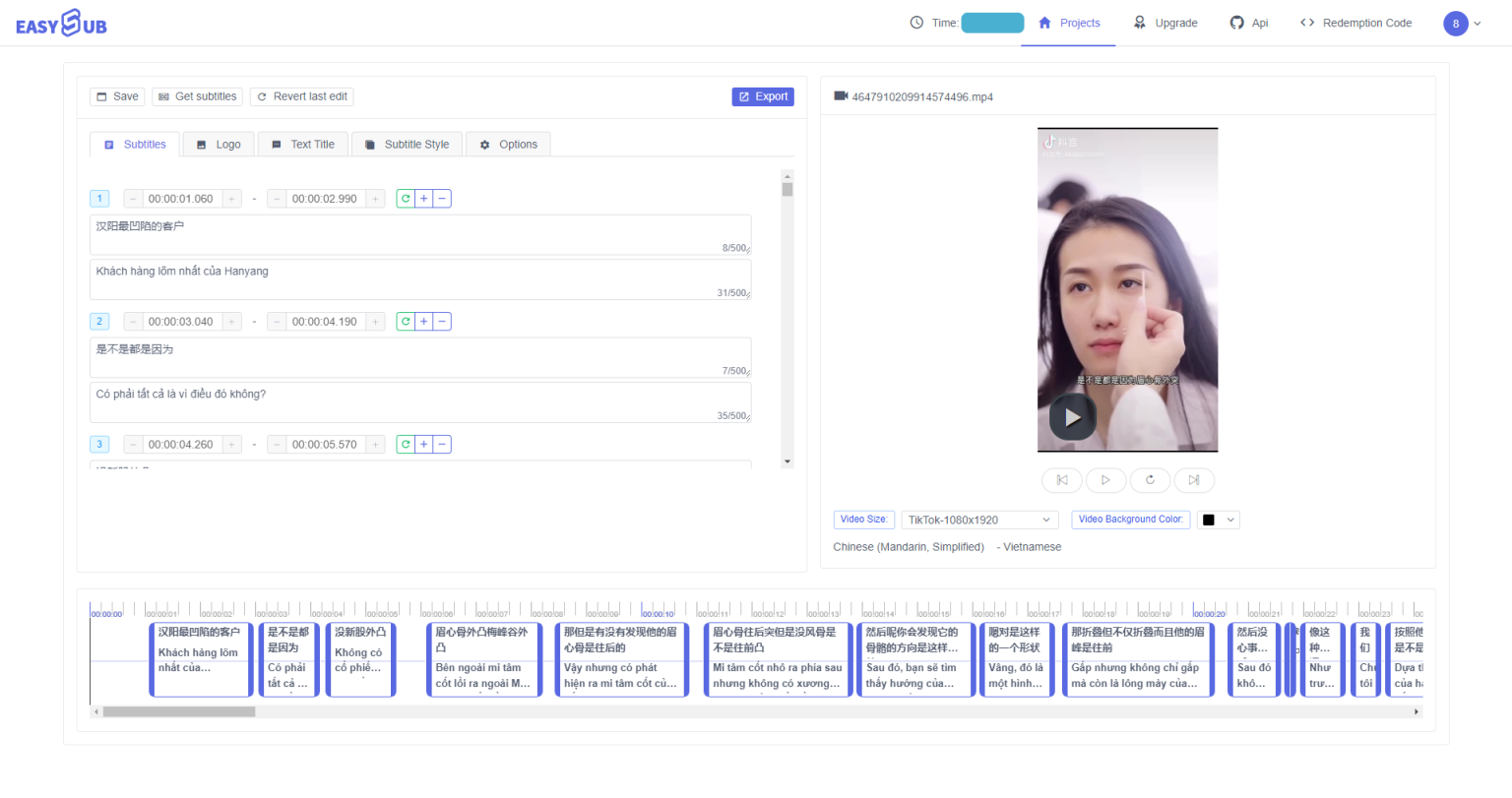Open the Video Size dropdown
This screenshot has width=1512, height=798.
(x=979, y=520)
